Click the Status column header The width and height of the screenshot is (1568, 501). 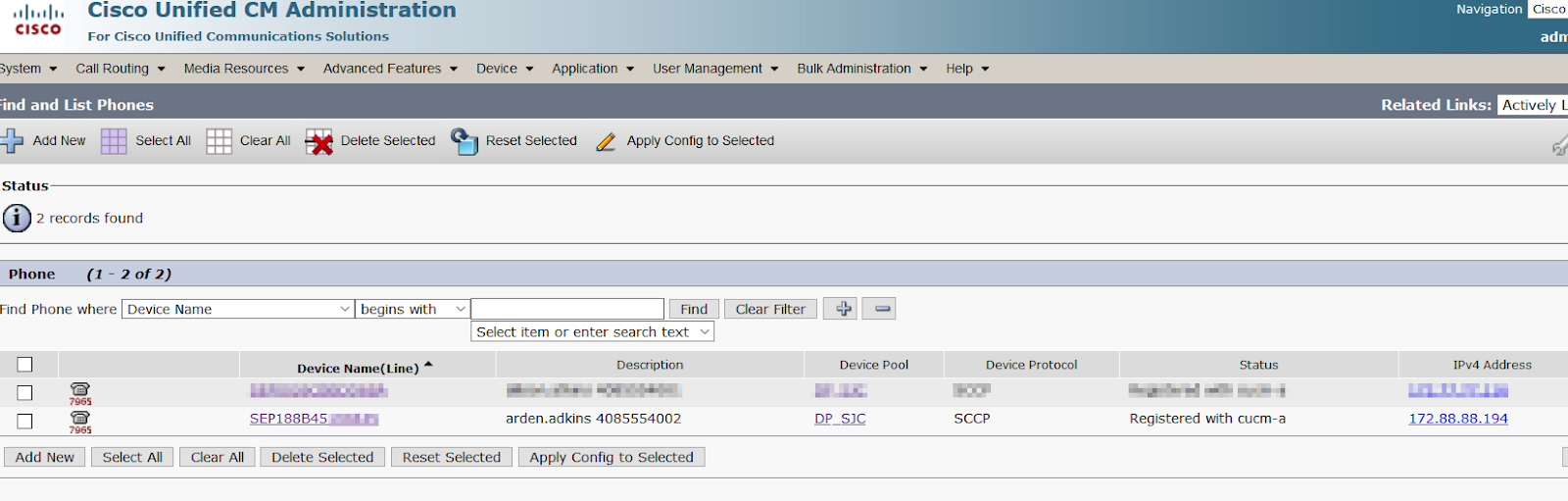coord(1258,365)
